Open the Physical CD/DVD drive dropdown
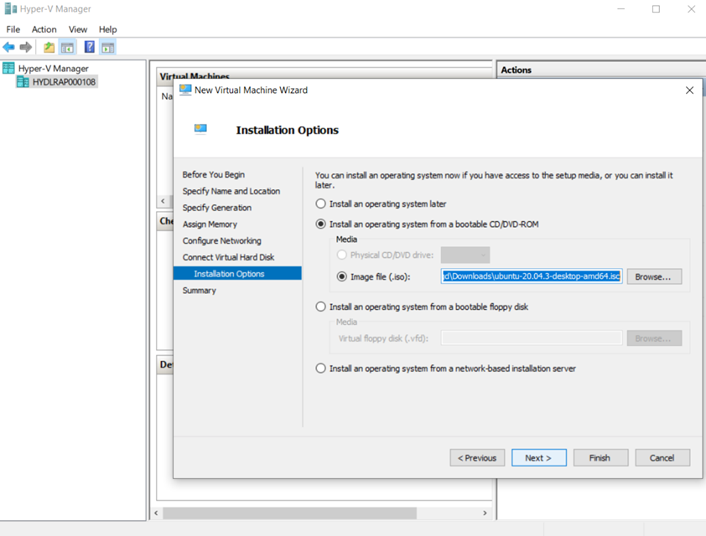The image size is (706, 536). (x=465, y=255)
